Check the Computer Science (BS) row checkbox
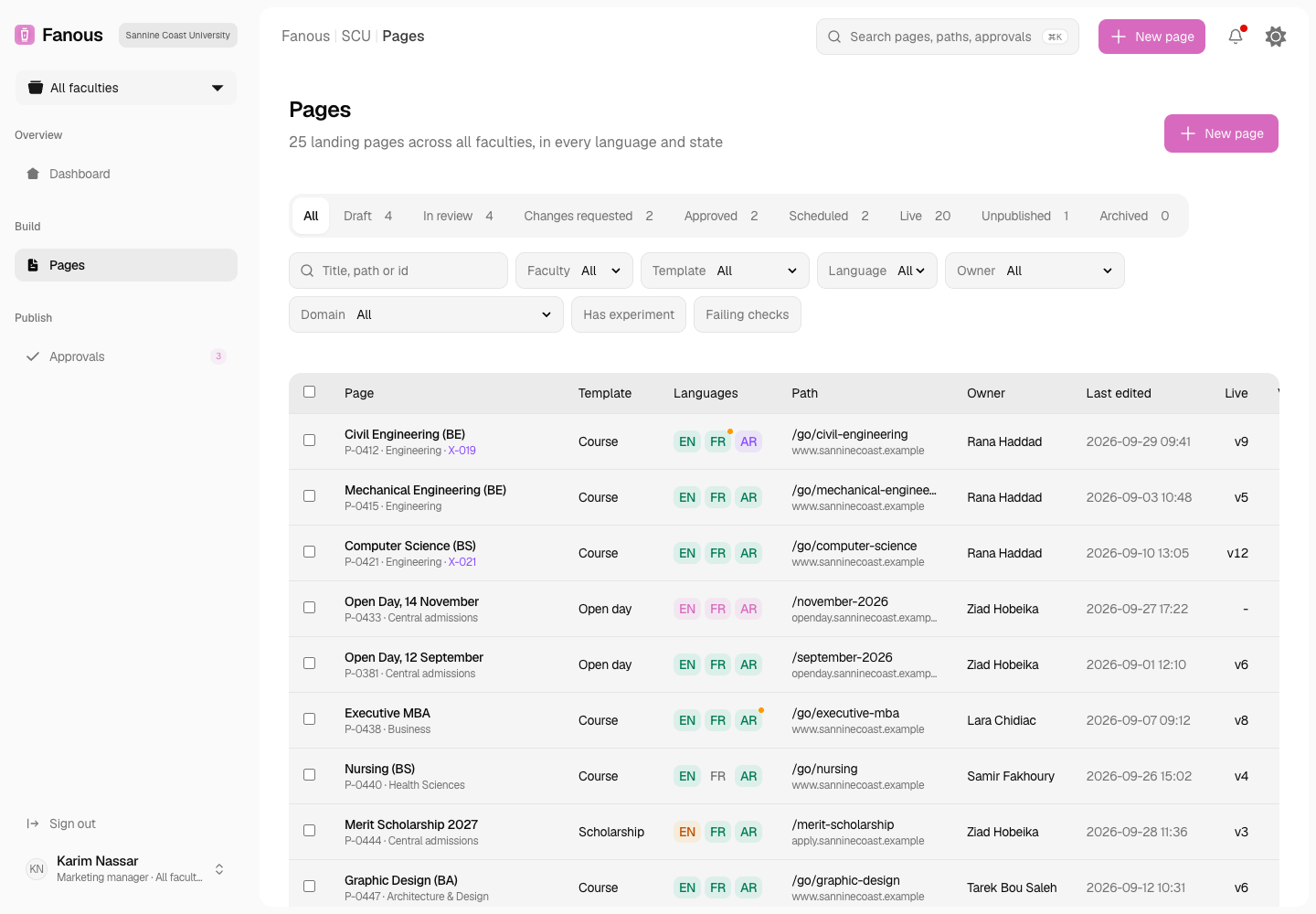The height and width of the screenshot is (914, 1316). [310, 552]
